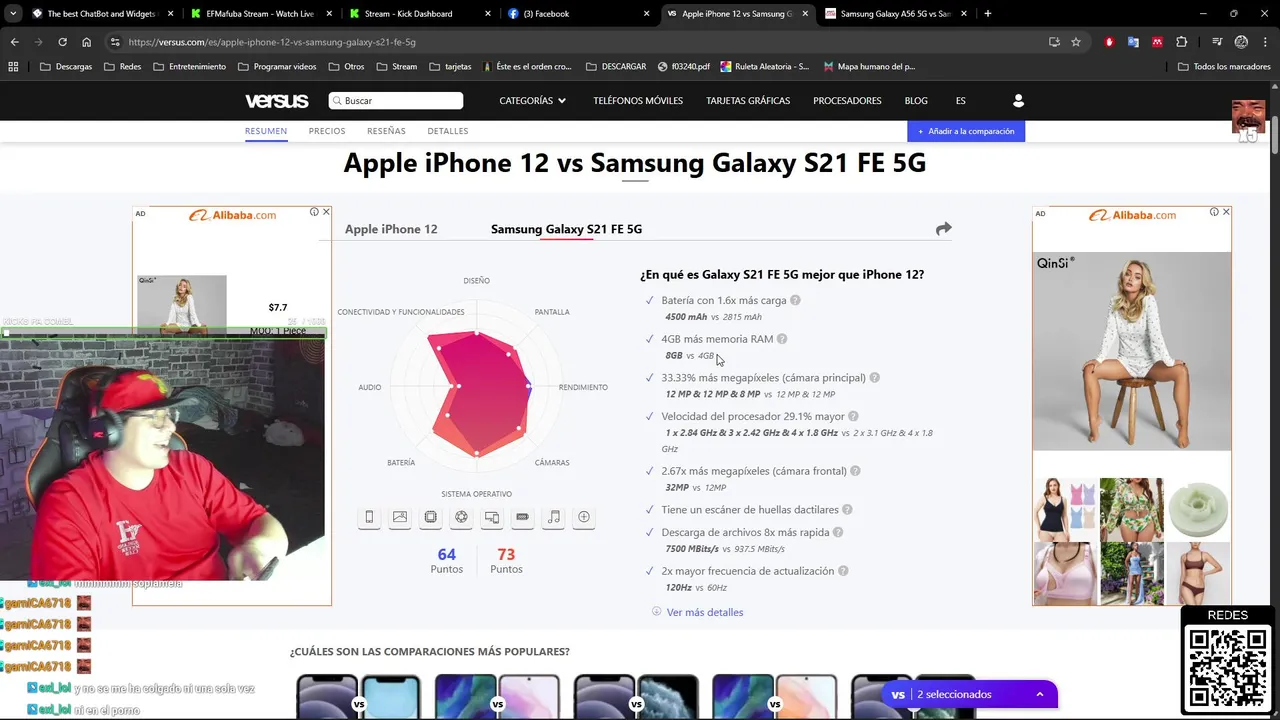Click the browser reload button
This screenshot has height=720, width=1280.
click(x=62, y=42)
